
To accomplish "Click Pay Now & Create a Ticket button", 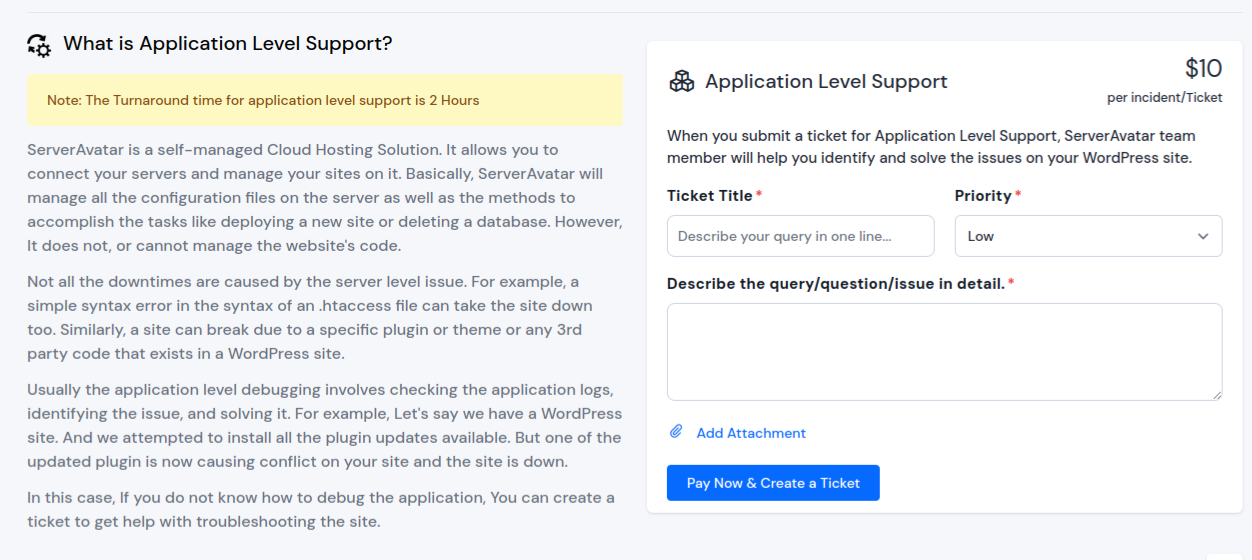I will pyautogui.click(x=773, y=483).
